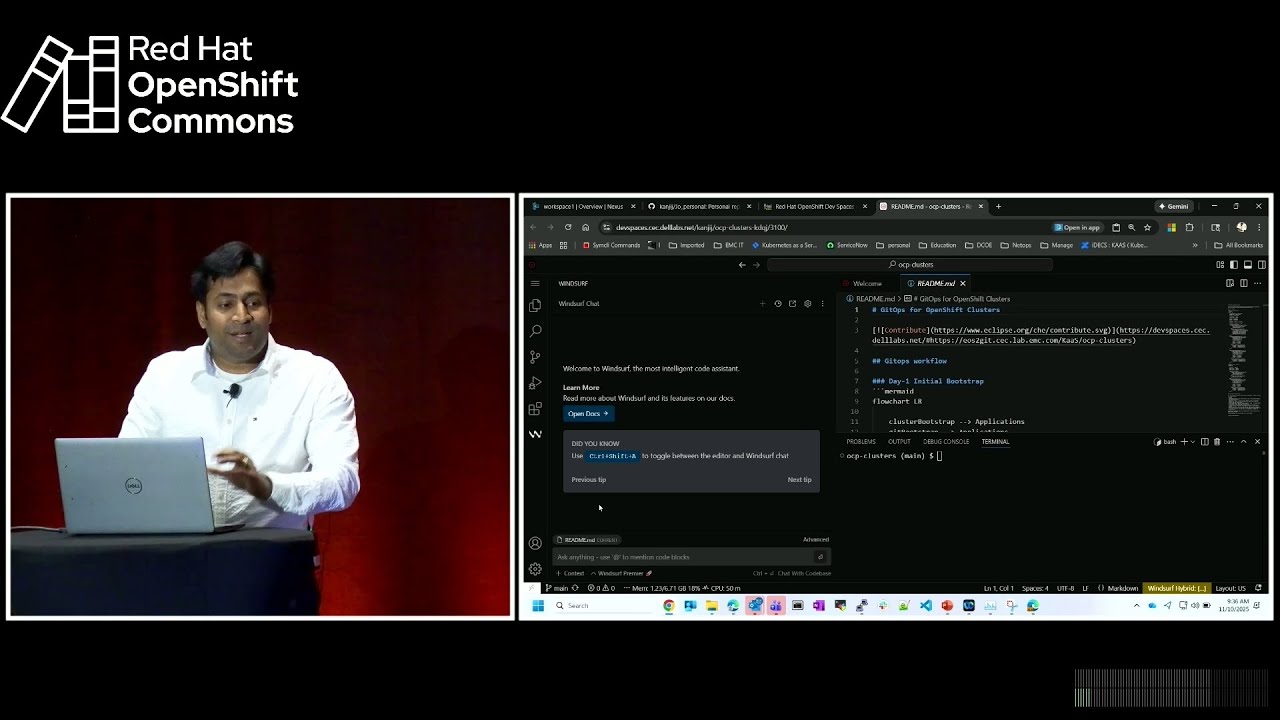Image resolution: width=1280 pixels, height=720 pixels.
Task: Open the Red Hat OpenShift Dev Spaces tab
Action: pos(814,206)
